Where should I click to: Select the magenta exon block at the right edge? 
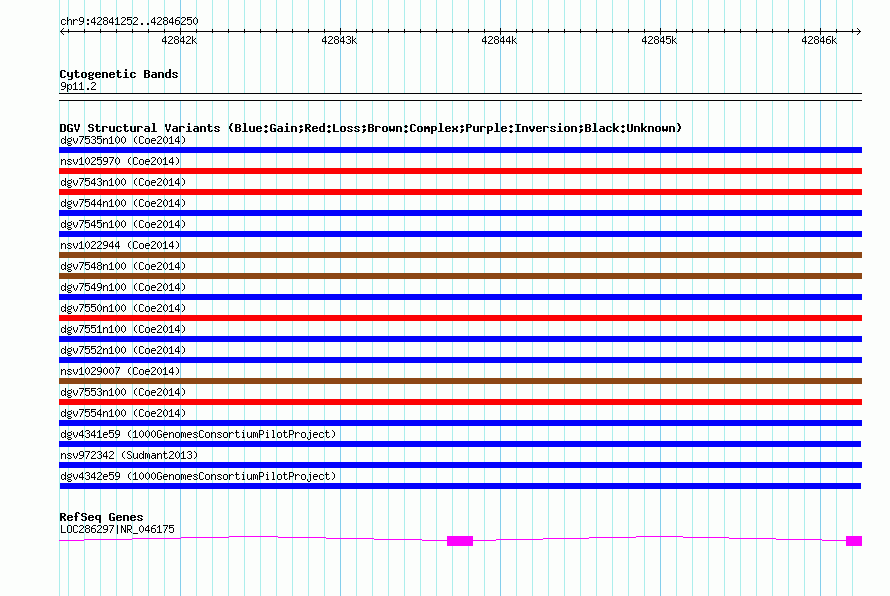pyautogui.click(x=854, y=541)
